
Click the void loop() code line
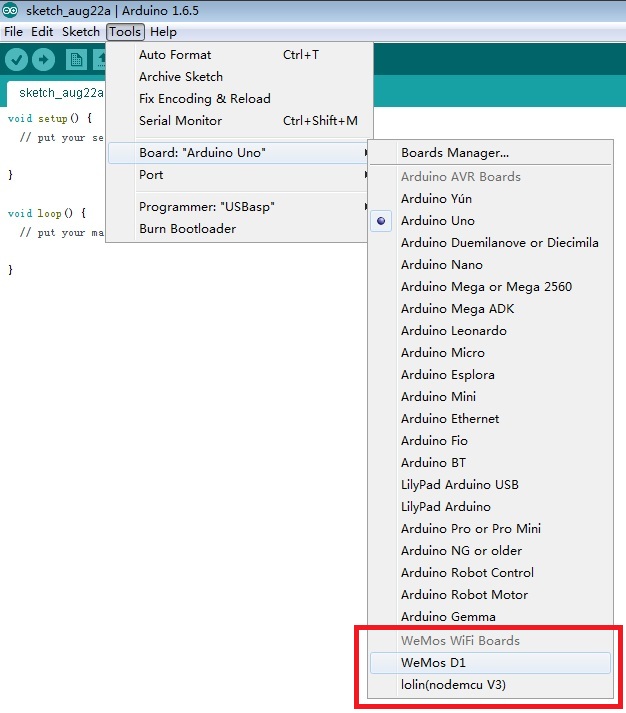click(47, 213)
